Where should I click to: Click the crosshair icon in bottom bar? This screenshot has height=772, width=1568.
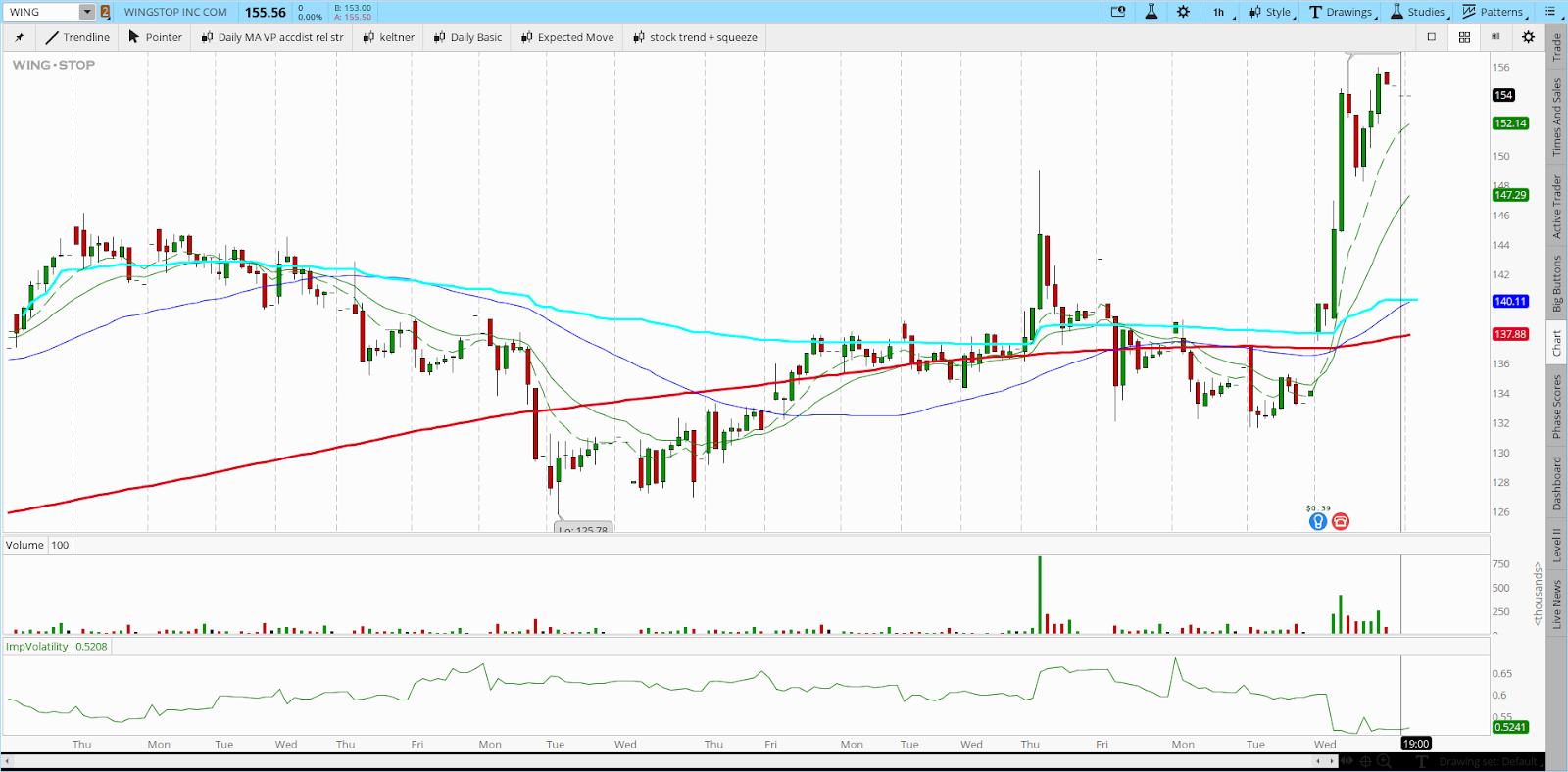1365,761
